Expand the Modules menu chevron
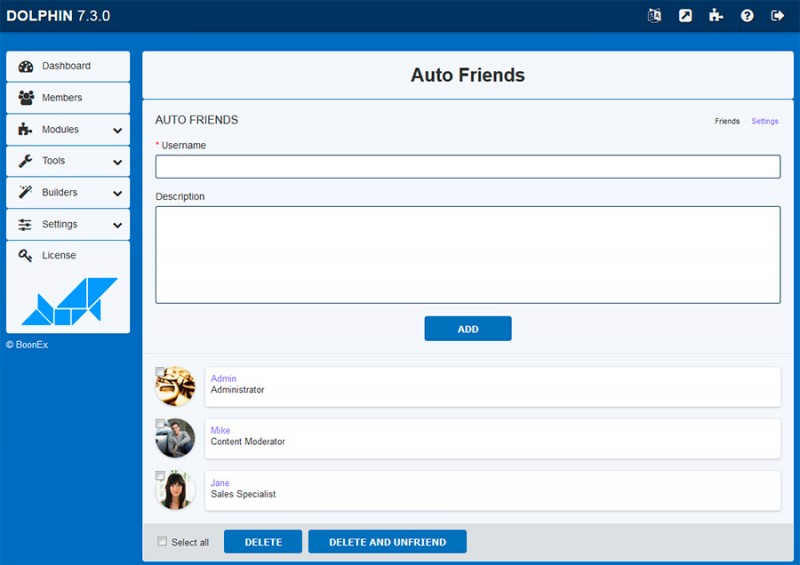This screenshot has width=800, height=565. coord(117,130)
